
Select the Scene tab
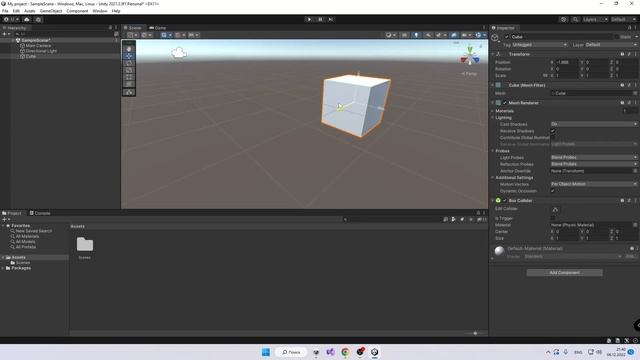click(x=133, y=28)
